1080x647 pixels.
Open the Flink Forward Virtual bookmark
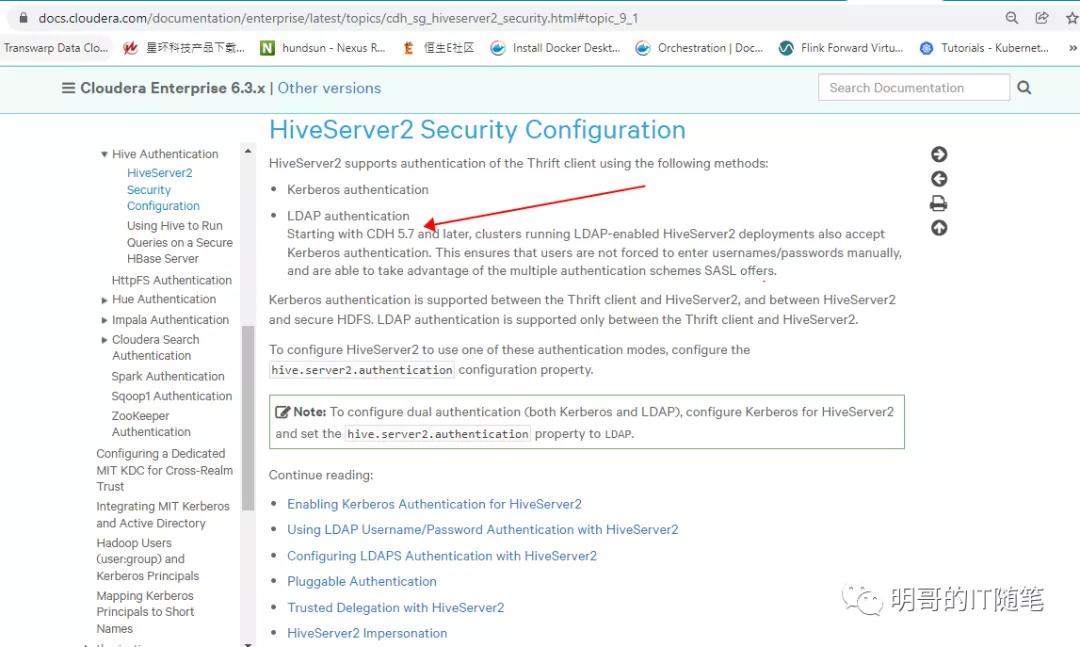click(x=840, y=48)
